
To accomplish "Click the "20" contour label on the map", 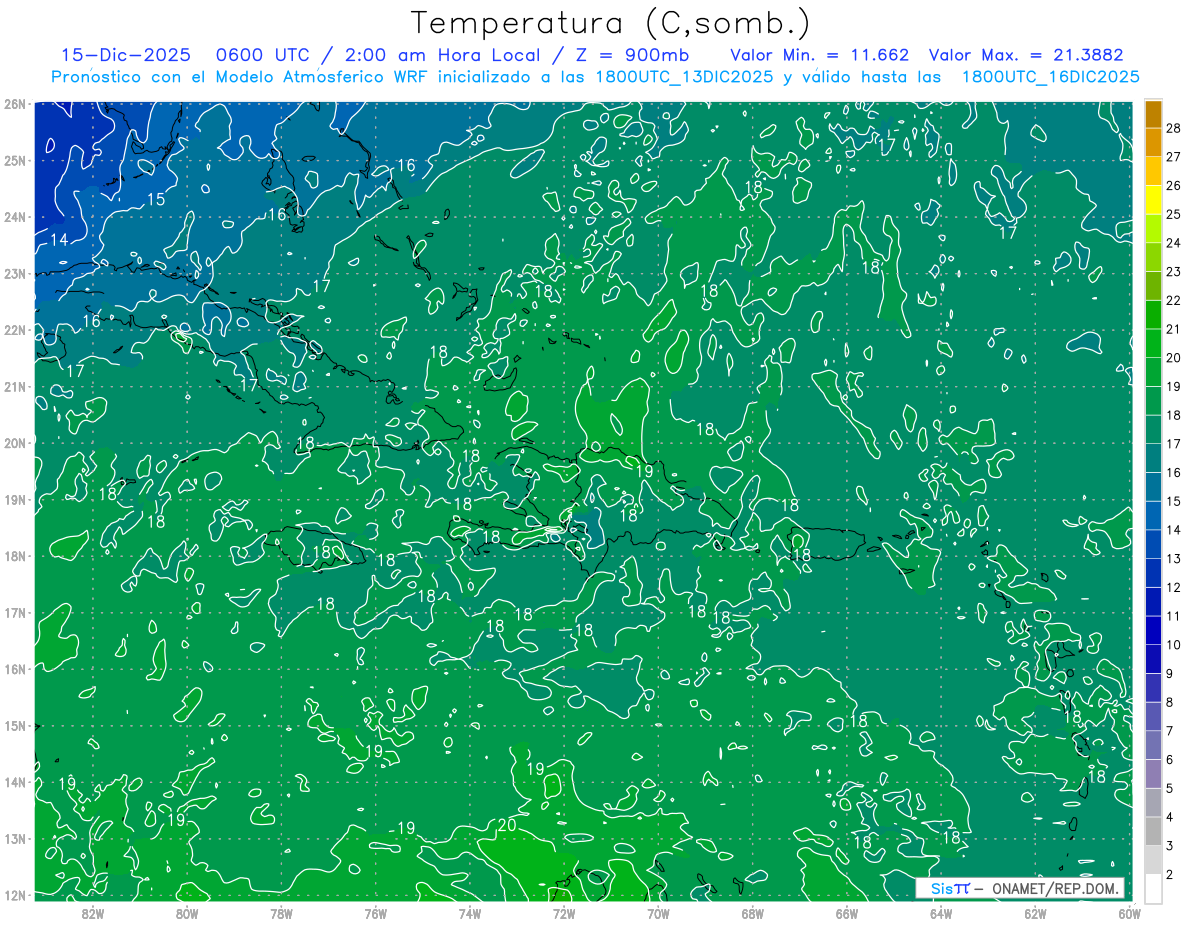I will point(507,825).
